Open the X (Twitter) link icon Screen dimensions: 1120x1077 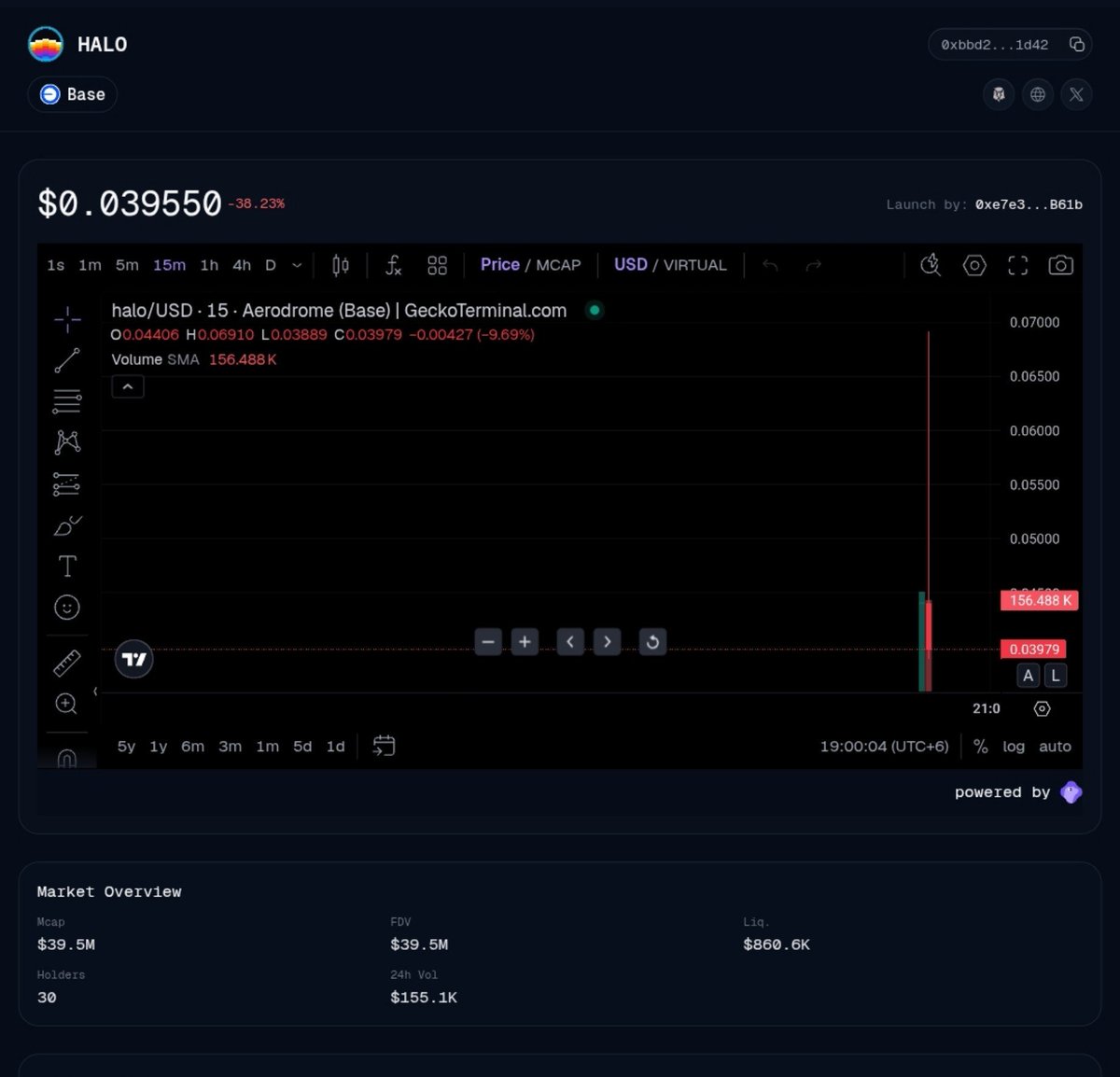(1076, 94)
